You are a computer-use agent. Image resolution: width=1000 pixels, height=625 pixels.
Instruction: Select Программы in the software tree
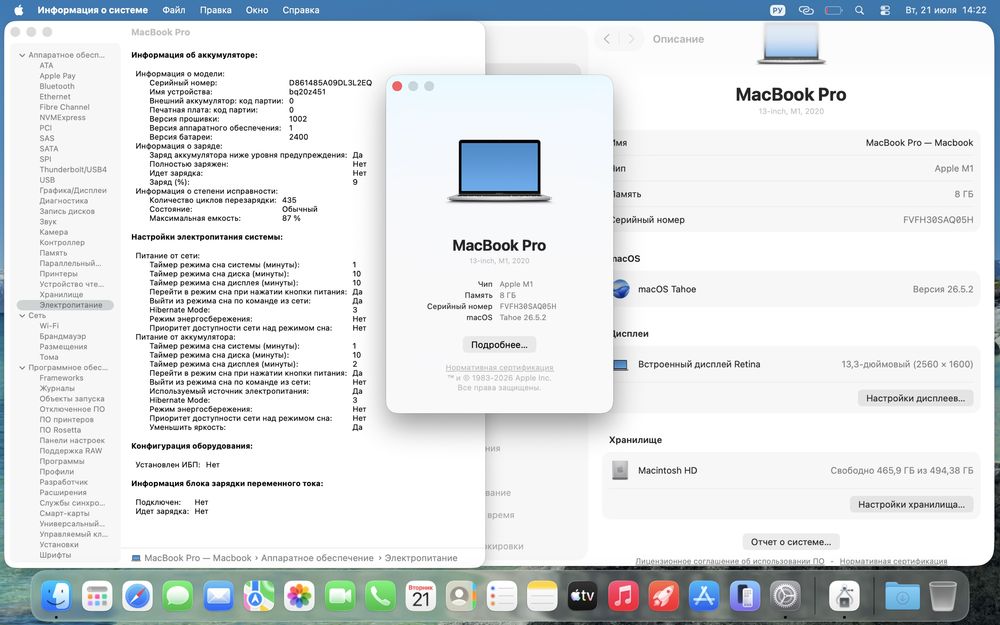[x=62, y=462]
